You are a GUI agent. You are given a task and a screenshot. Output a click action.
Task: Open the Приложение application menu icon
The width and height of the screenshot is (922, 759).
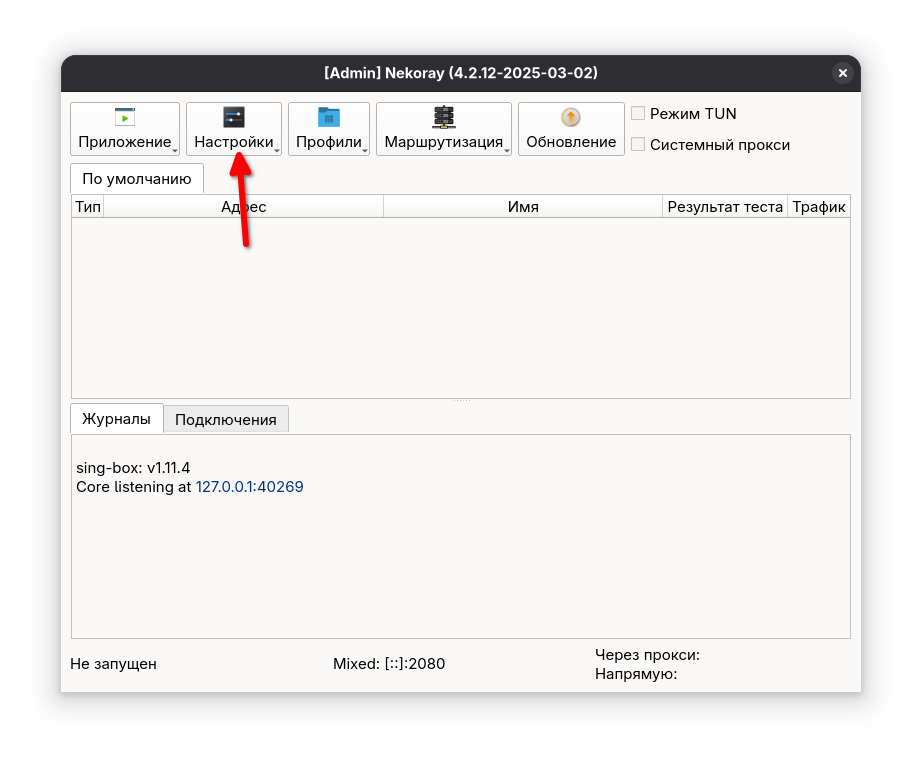125,117
